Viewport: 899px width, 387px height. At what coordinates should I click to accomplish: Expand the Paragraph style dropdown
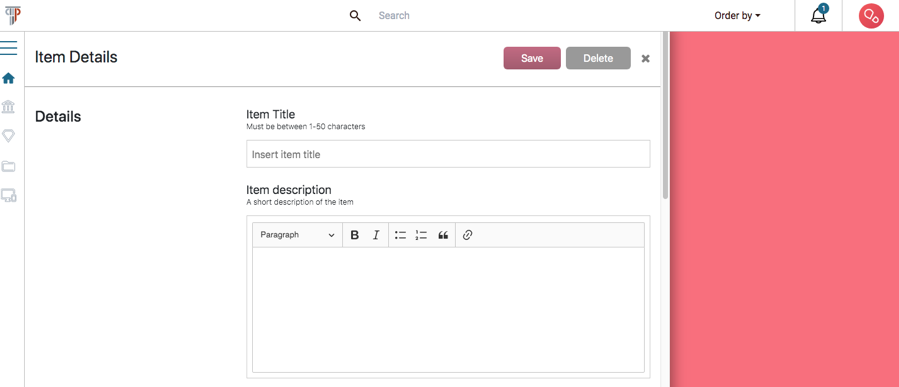coord(298,235)
